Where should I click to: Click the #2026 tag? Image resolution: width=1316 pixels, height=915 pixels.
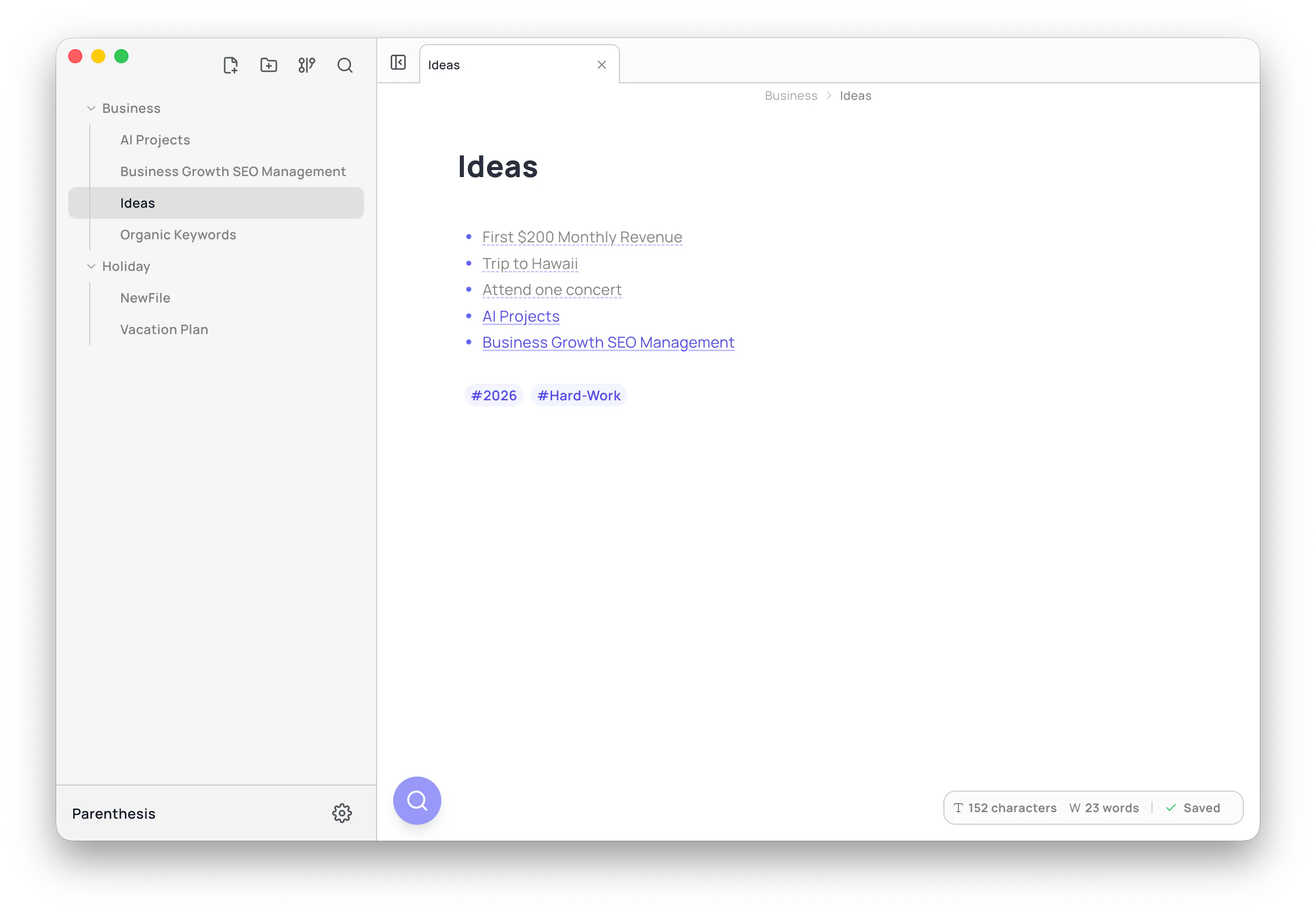pyautogui.click(x=493, y=395)
